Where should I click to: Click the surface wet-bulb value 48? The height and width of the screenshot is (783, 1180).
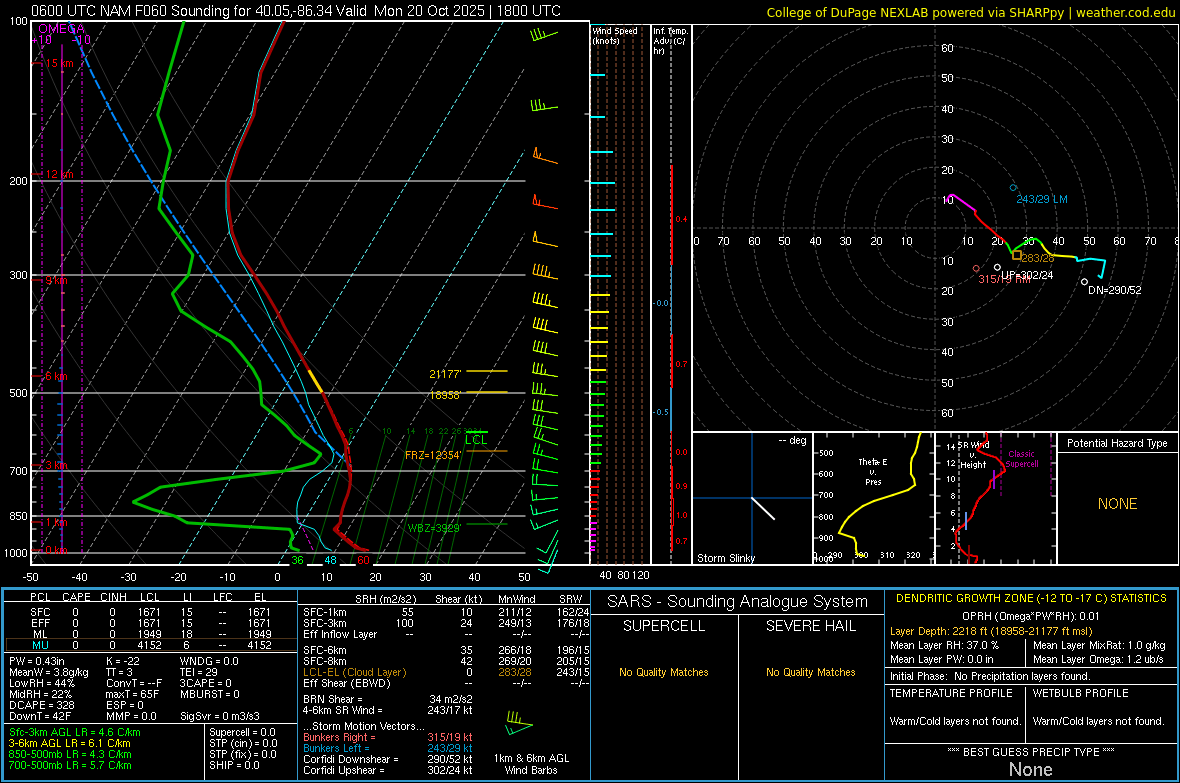[330, 560]
